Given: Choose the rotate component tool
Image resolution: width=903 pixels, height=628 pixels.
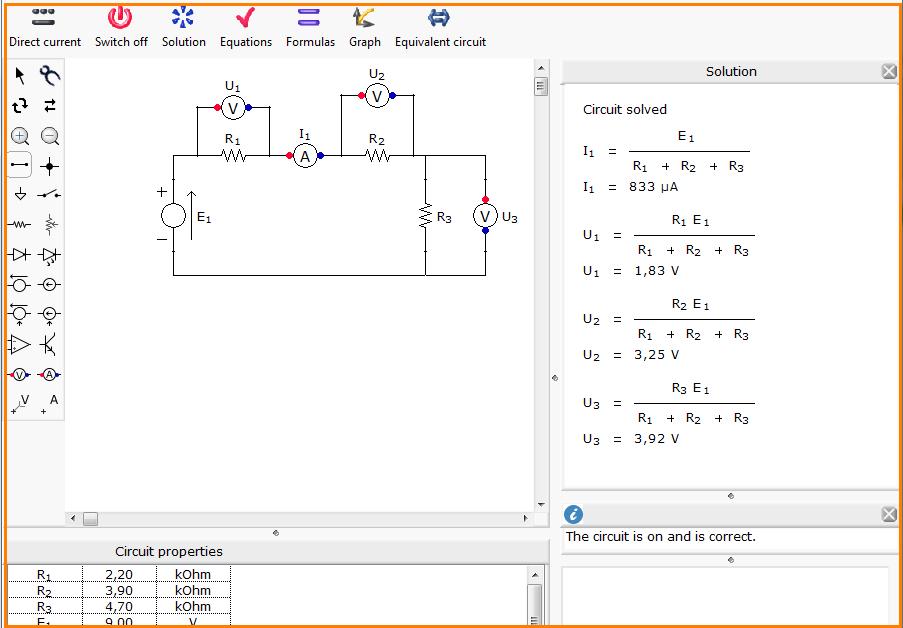Looking at the screenshot, I should (x=20, y=106).
